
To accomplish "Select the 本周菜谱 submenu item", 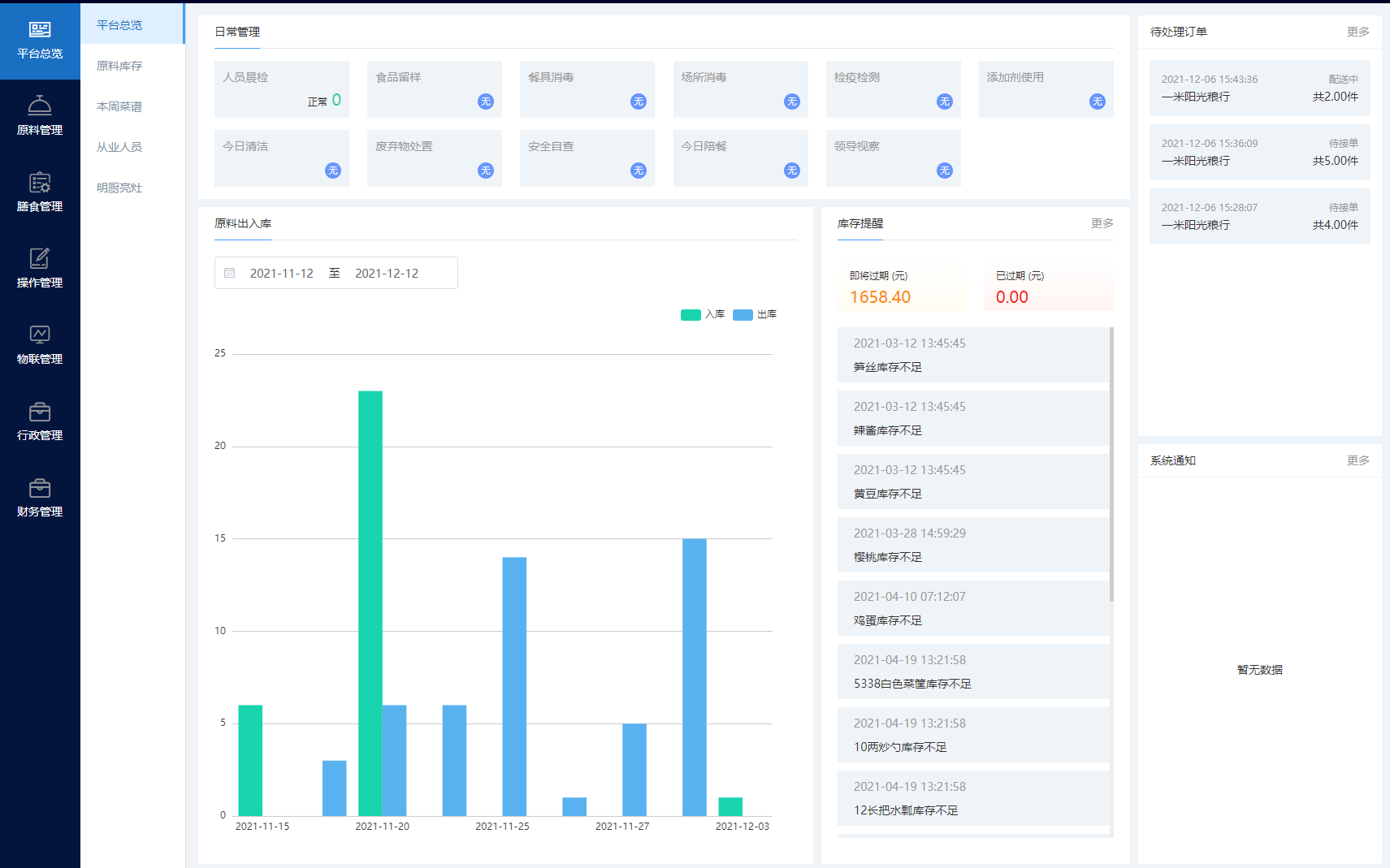I will point(119,106).
